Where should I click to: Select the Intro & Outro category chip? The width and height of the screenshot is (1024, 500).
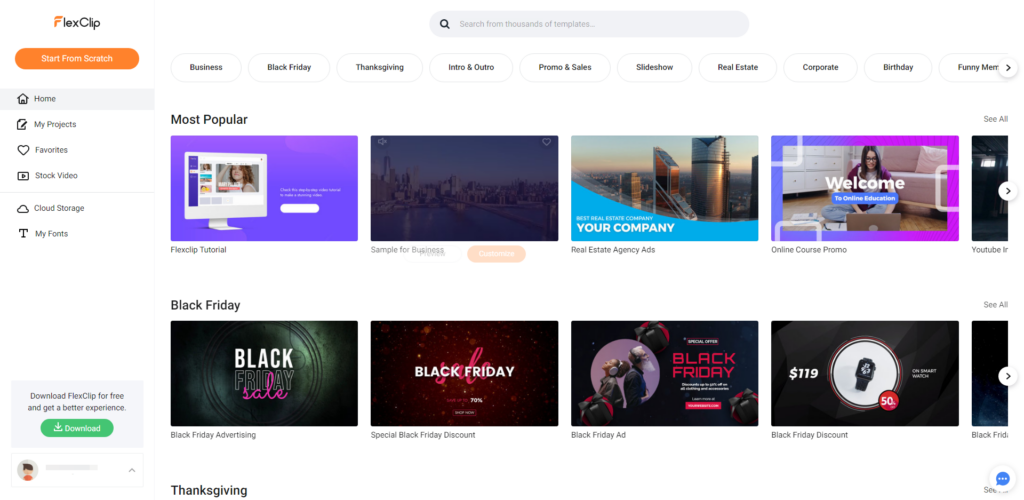point(471,67)
